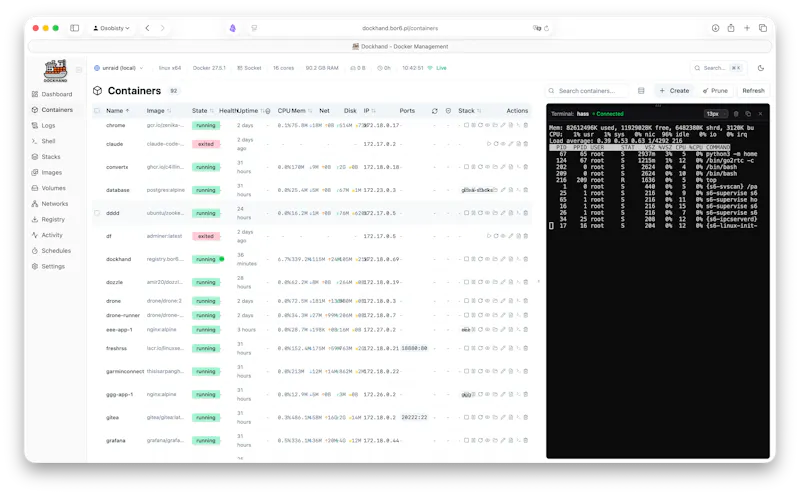Stop the drone container
This screenshot has height=495, width=800.
click(x=466, y=301)
